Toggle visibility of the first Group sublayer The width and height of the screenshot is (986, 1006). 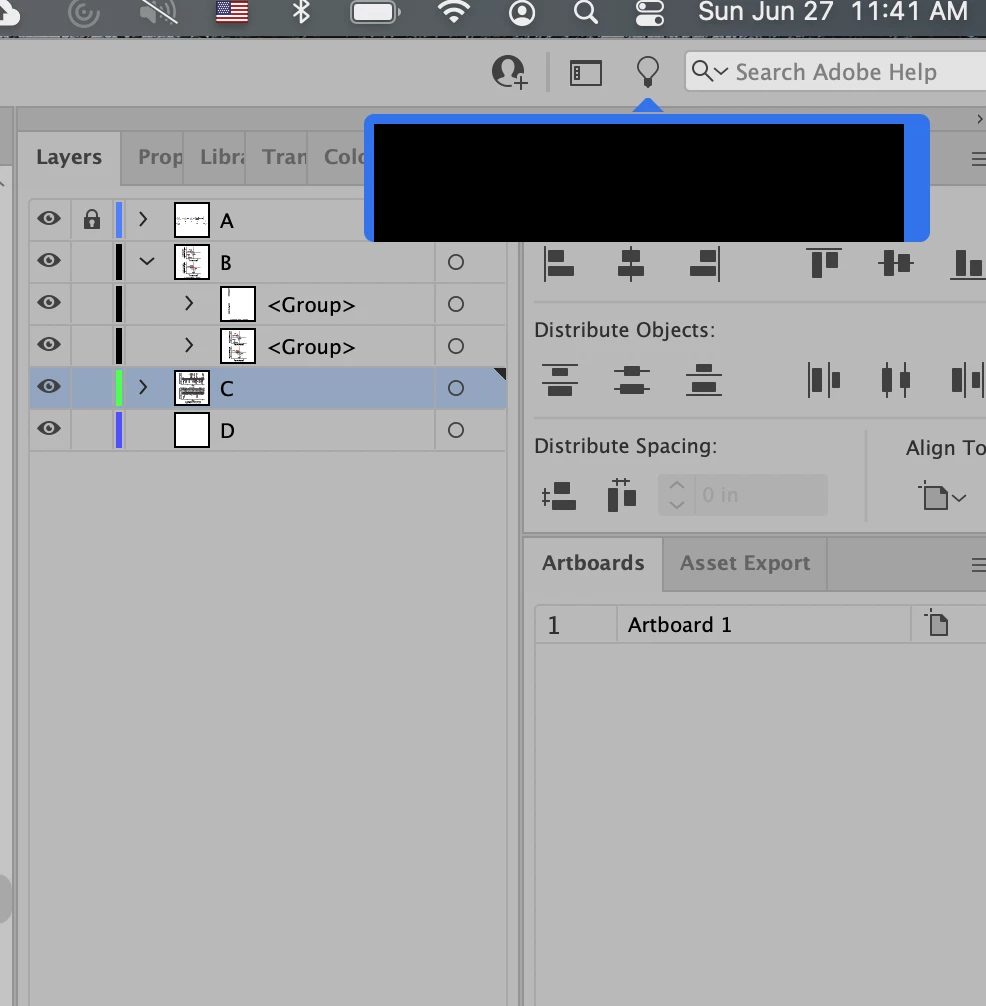(49, 303)
